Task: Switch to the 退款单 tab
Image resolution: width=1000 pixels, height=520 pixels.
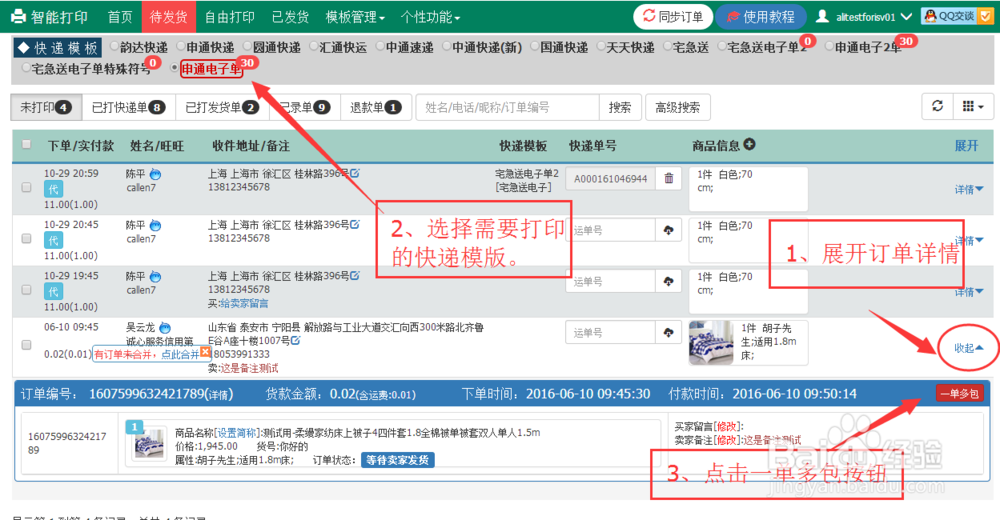Action: (x=376, y=107)
